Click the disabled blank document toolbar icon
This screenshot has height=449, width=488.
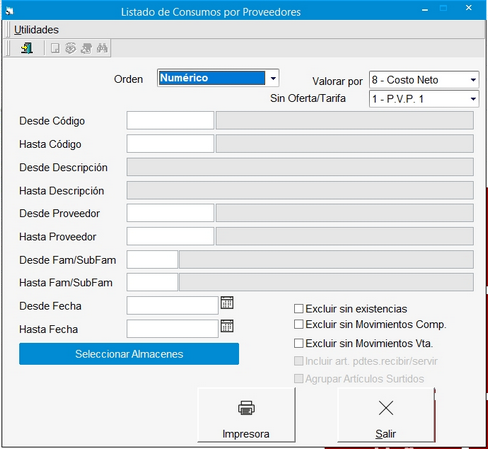pyautogui.click(x=55, y=48)
